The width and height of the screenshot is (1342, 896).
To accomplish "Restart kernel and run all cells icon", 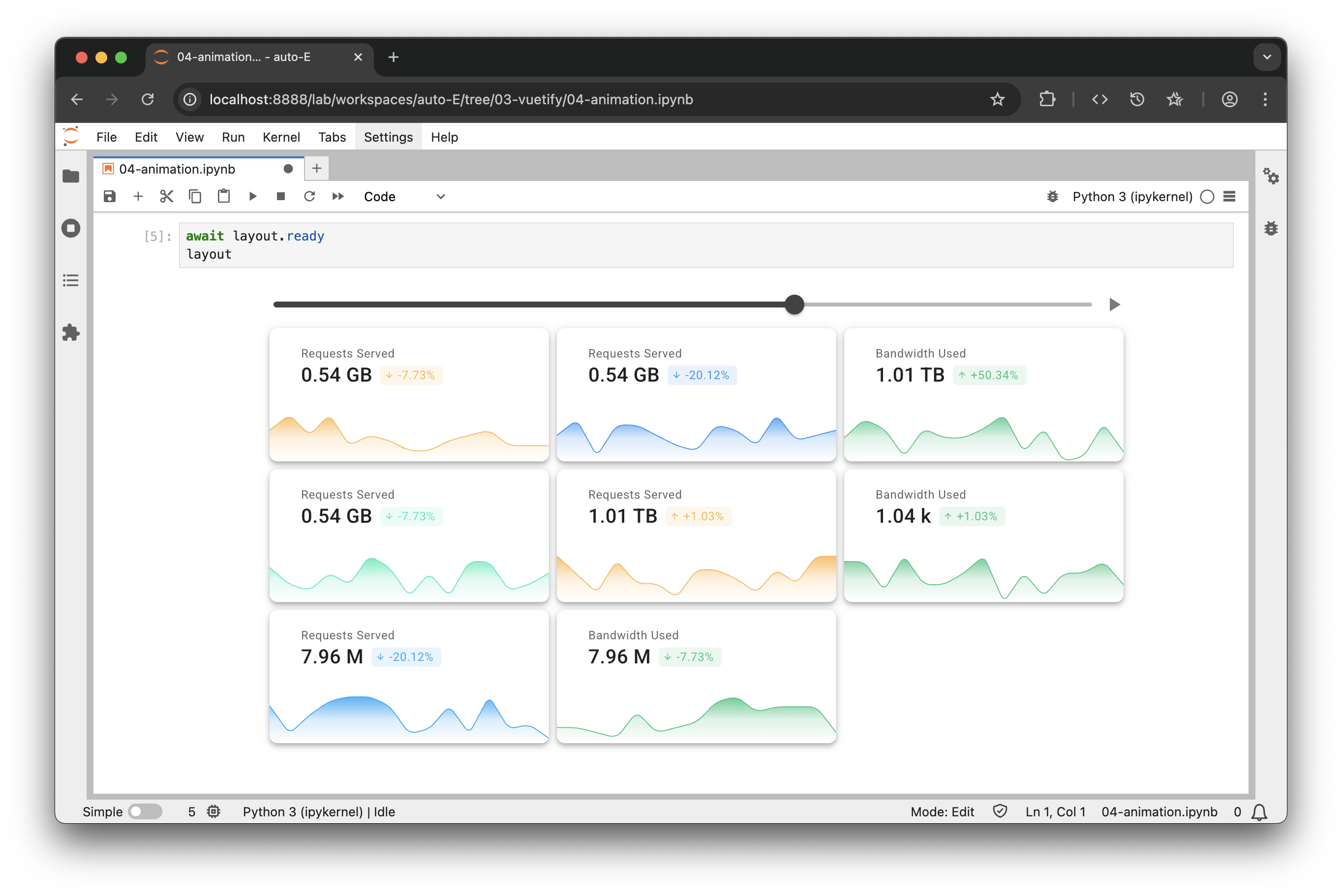I will [x=338, y=197].
